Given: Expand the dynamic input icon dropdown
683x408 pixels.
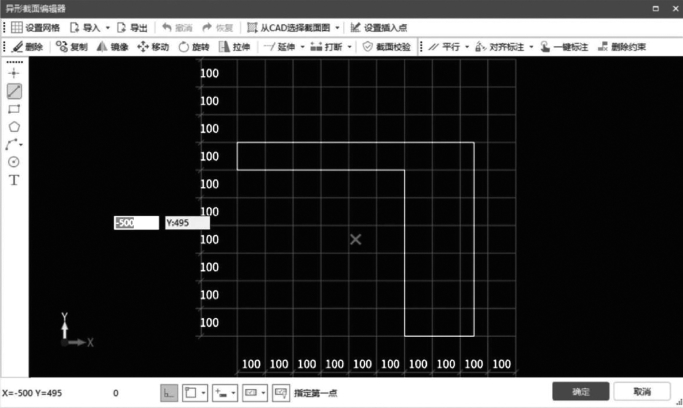Looking at the screenshot, I should pos(264,393).
